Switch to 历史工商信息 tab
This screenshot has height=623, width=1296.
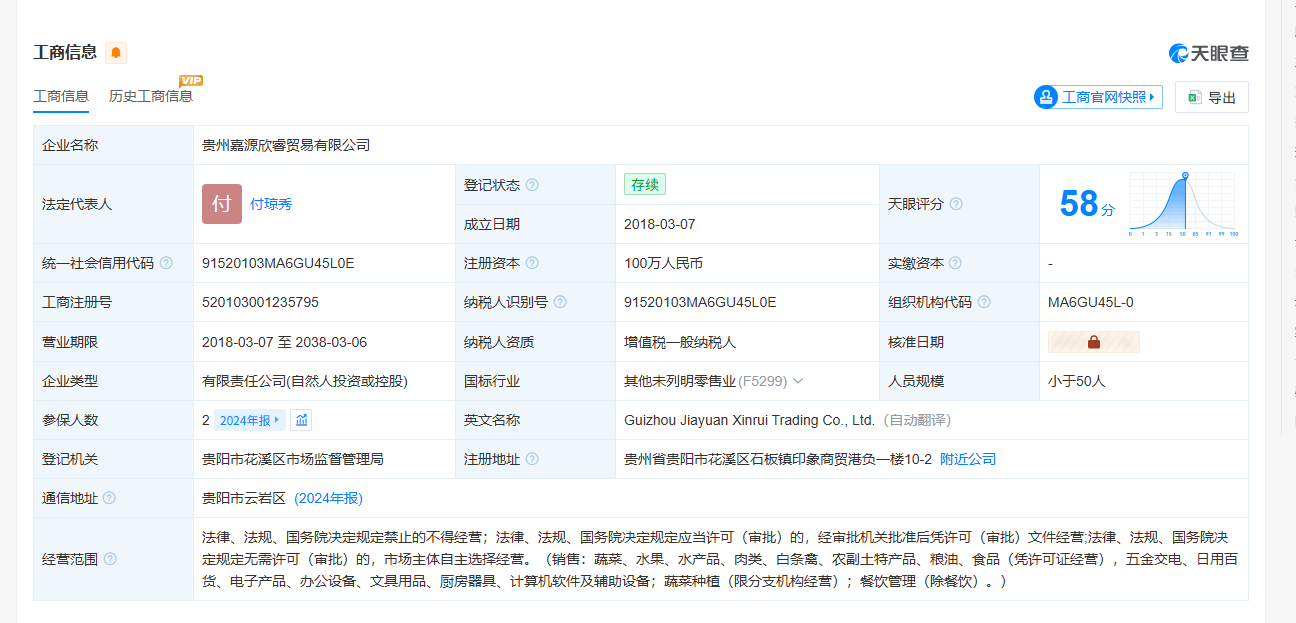151,96
